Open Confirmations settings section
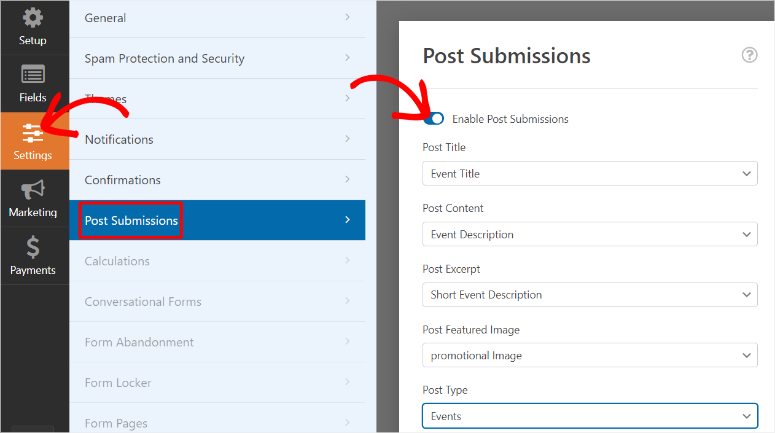The height and width of the screenshot is (433, 775). coord(217,180)
